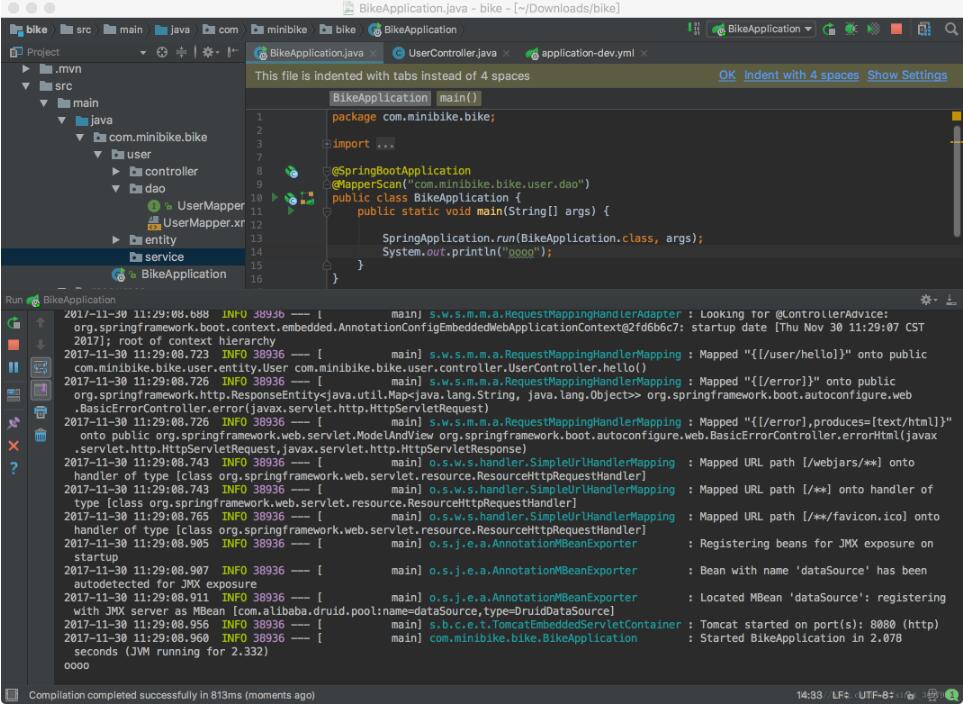Click the Clear All trash icon in console
The height and width of the screenshot is (704, 963).
click(x=41, y=433)
